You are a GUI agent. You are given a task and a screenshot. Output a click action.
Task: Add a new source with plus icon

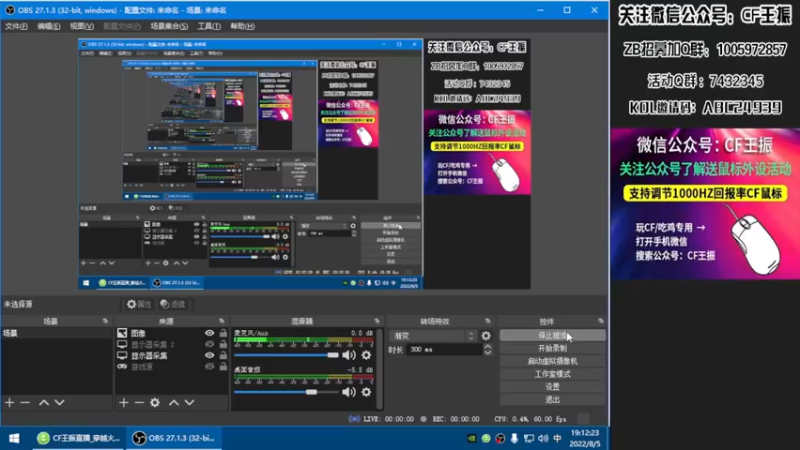coord(123,403)
